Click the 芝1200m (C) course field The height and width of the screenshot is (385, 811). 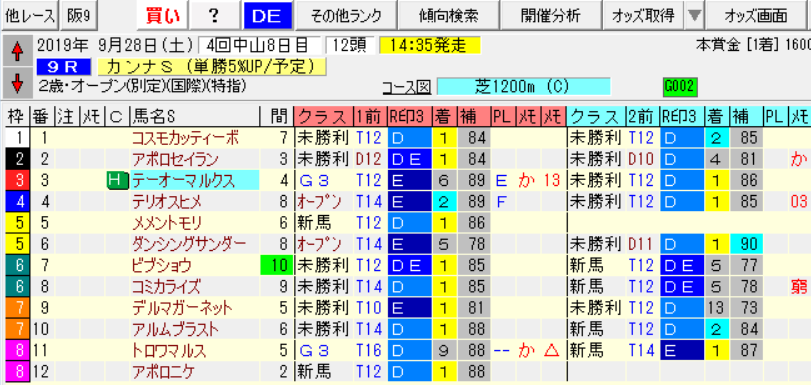[523, 87]
